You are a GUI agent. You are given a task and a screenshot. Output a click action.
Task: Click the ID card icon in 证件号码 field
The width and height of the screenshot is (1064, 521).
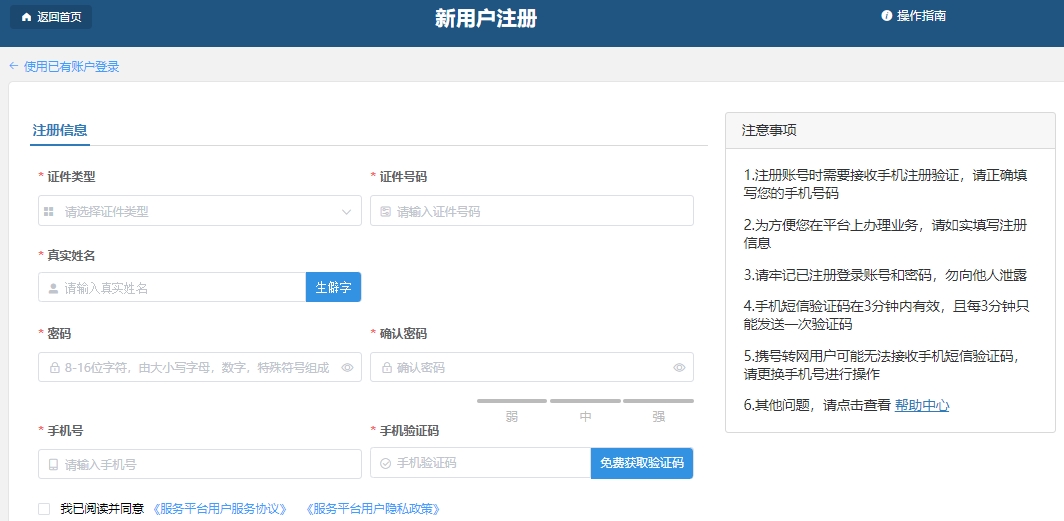click(x=385, y=212)
